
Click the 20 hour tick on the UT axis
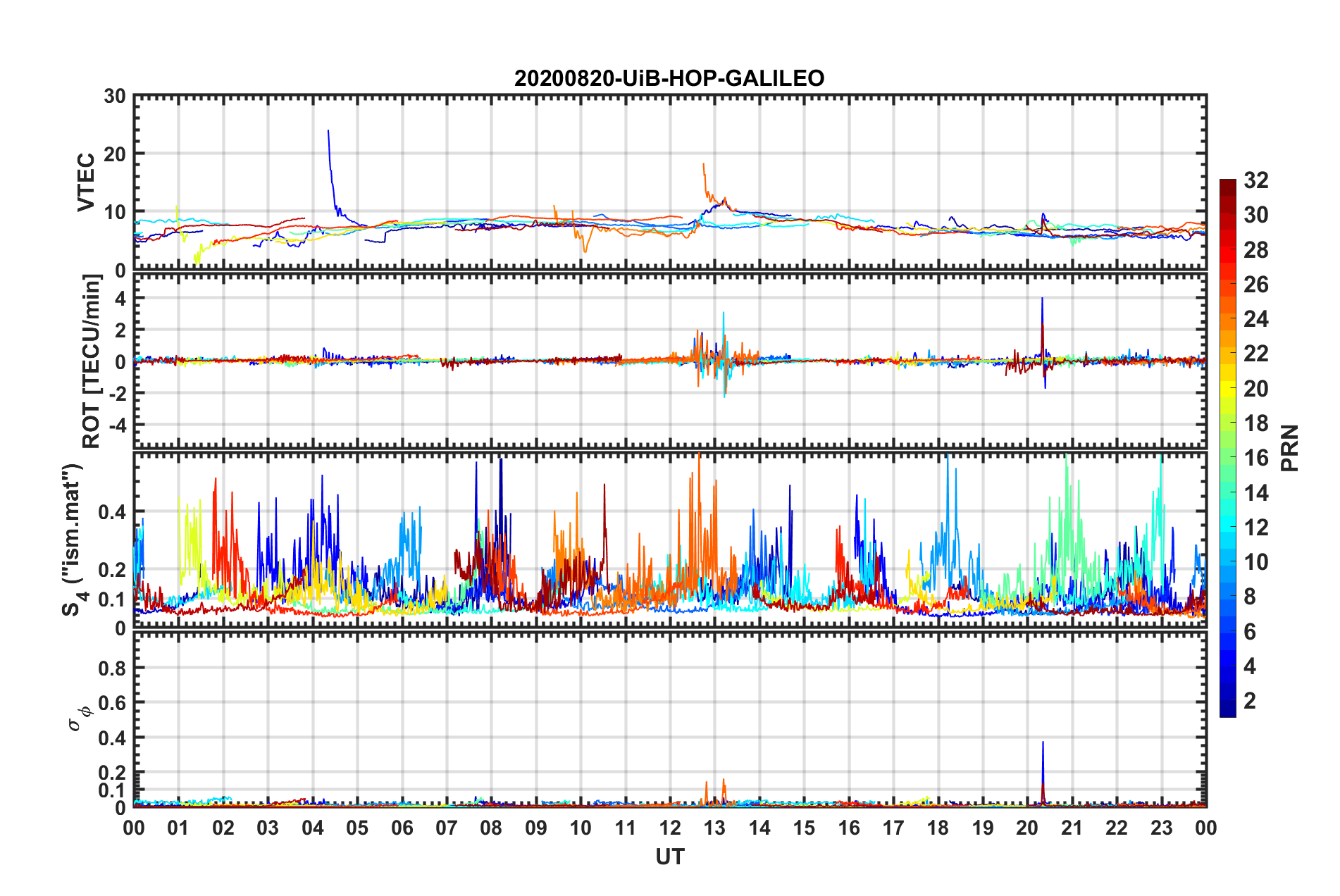(1027, 828)
